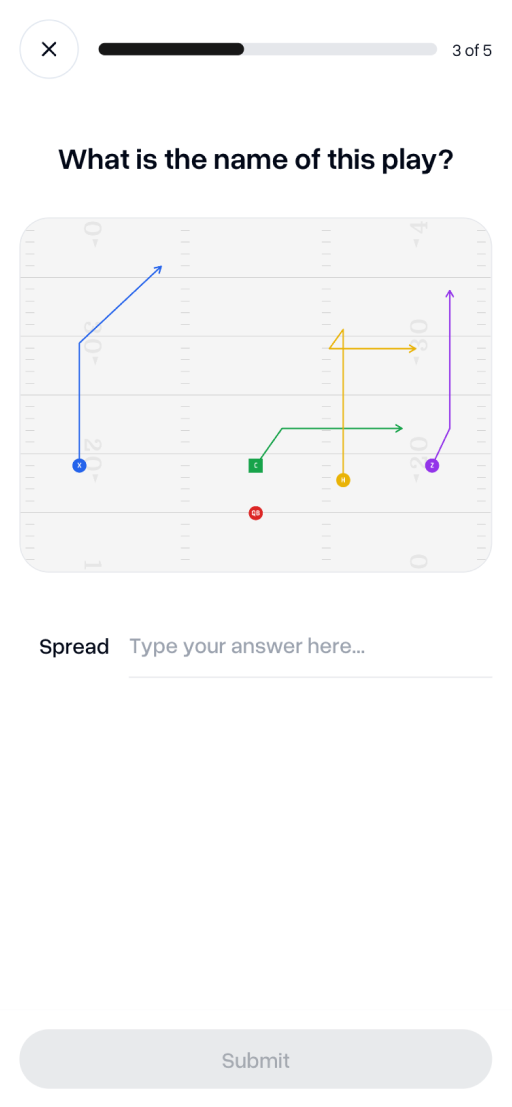Select the purple Z receiver marker

[x=432, y=465]
